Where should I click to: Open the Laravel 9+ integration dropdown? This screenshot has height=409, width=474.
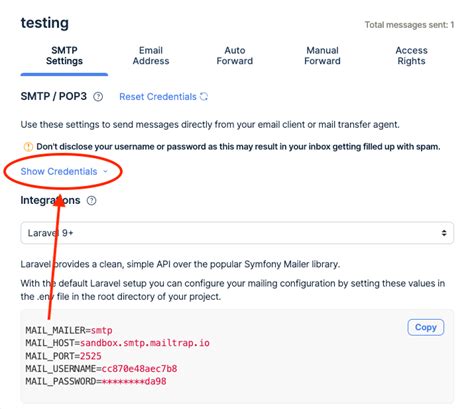pyautogui.click(x=237, y=233)
